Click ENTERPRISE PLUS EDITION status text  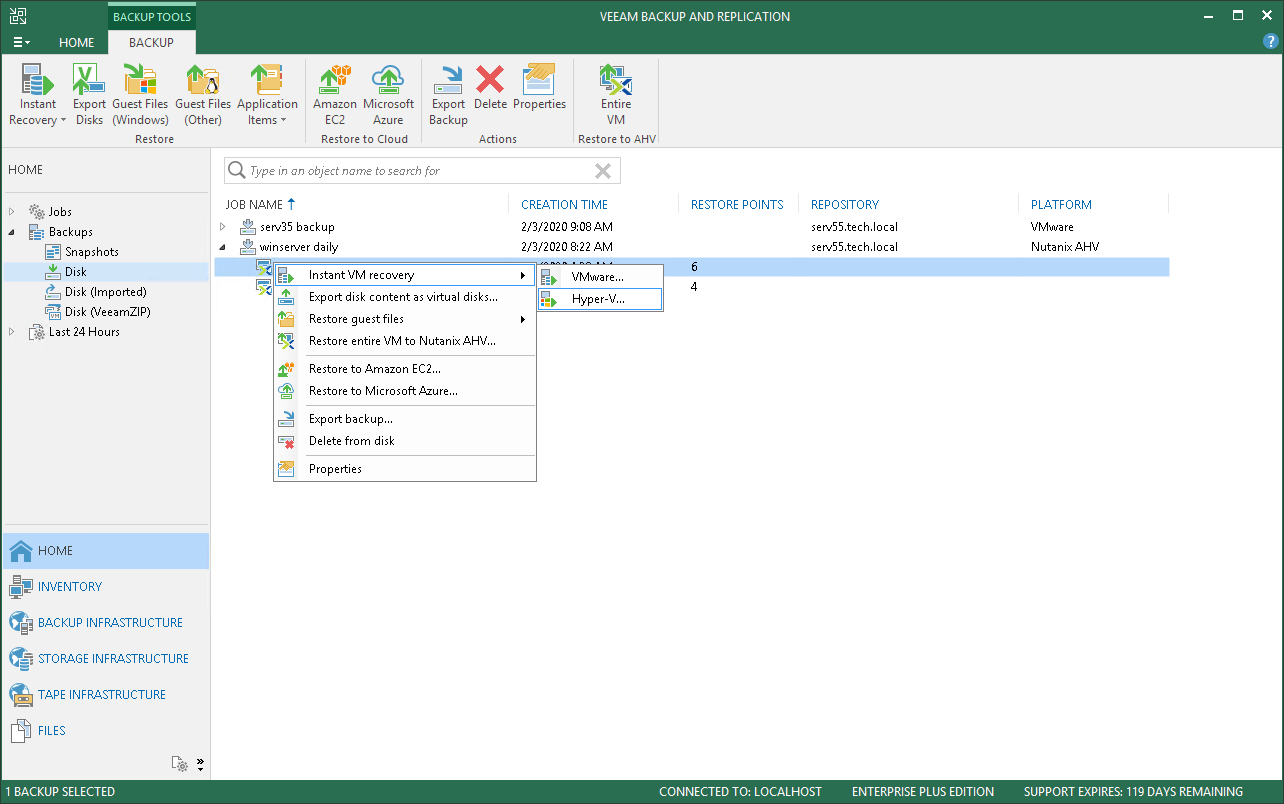tap(923, 792)
